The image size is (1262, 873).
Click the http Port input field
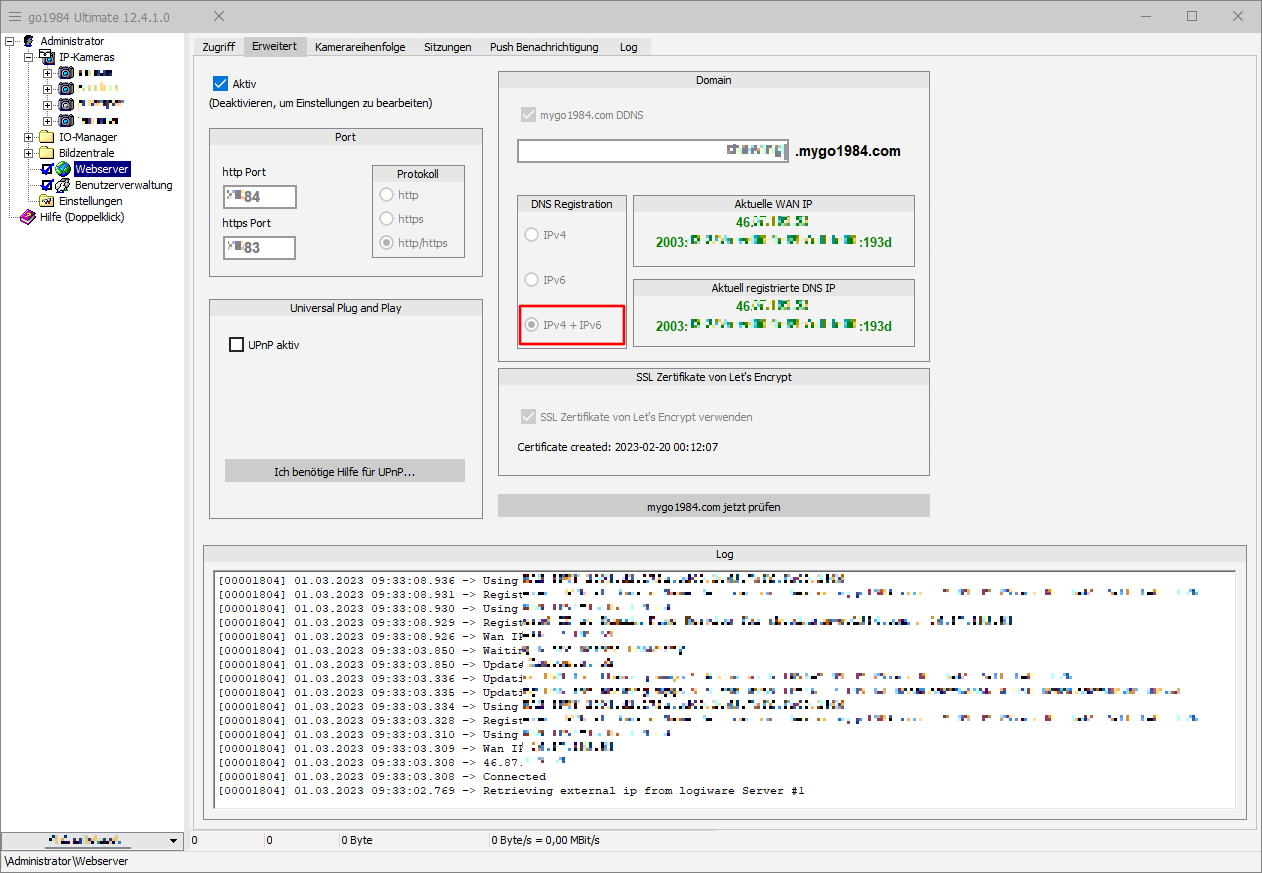(259, 197)
